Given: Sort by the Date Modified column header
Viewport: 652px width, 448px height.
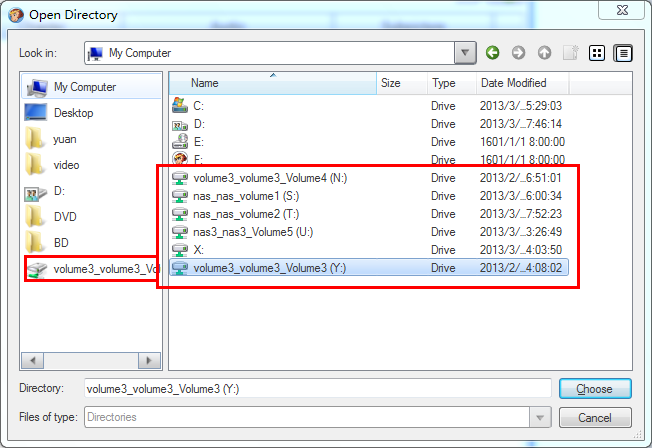Looking at the screenshot, I should point(523,83).
